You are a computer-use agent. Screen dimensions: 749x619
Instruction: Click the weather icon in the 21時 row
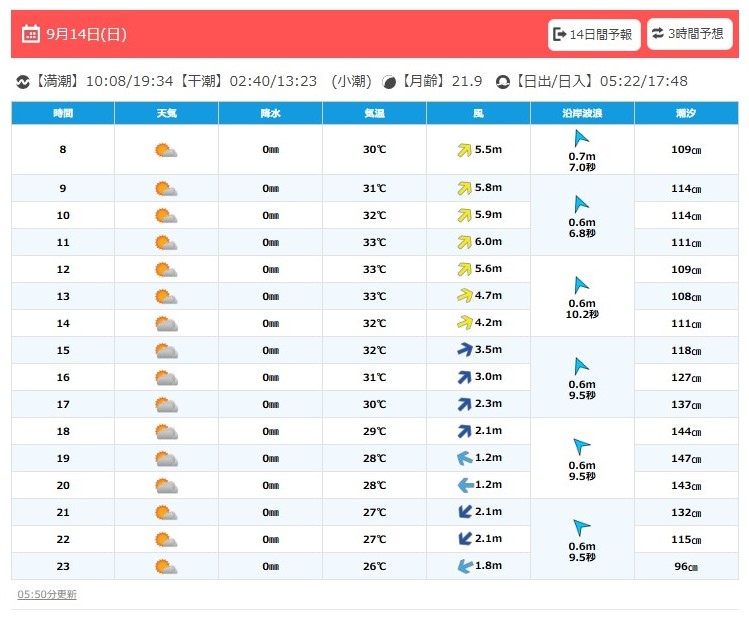coord(166,512)
